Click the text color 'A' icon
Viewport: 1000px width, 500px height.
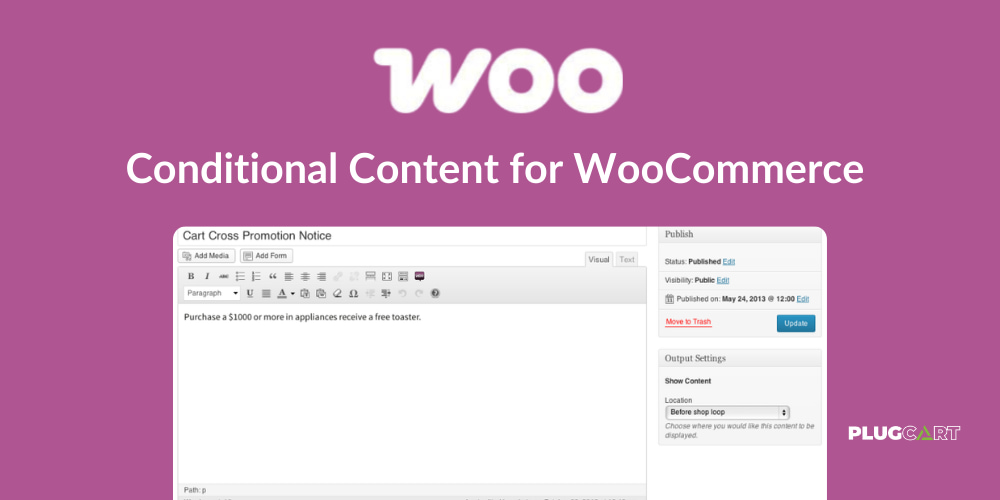282,293
